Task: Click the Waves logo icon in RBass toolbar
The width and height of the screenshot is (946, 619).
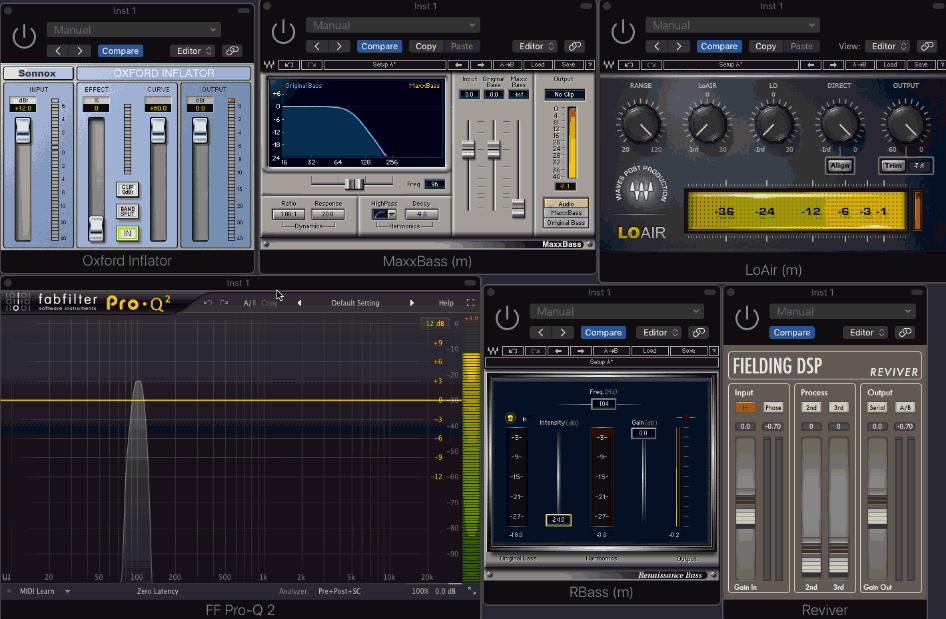Action: pyautogui.click(x=492, y=351)
